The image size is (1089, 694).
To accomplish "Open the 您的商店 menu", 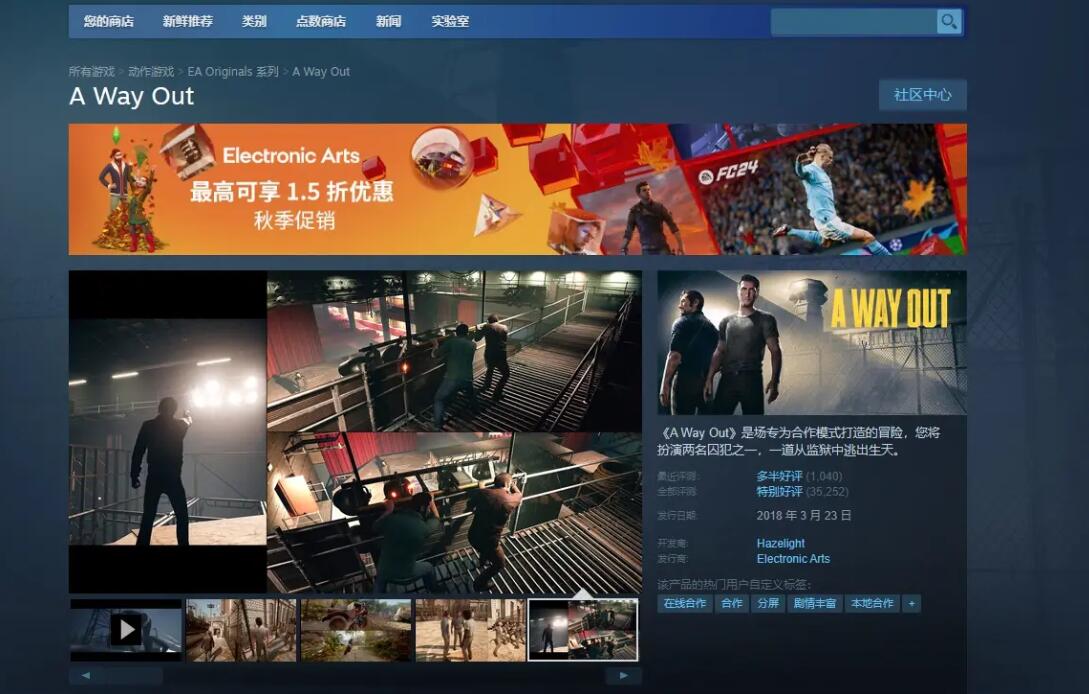I will tap(108, 22).
